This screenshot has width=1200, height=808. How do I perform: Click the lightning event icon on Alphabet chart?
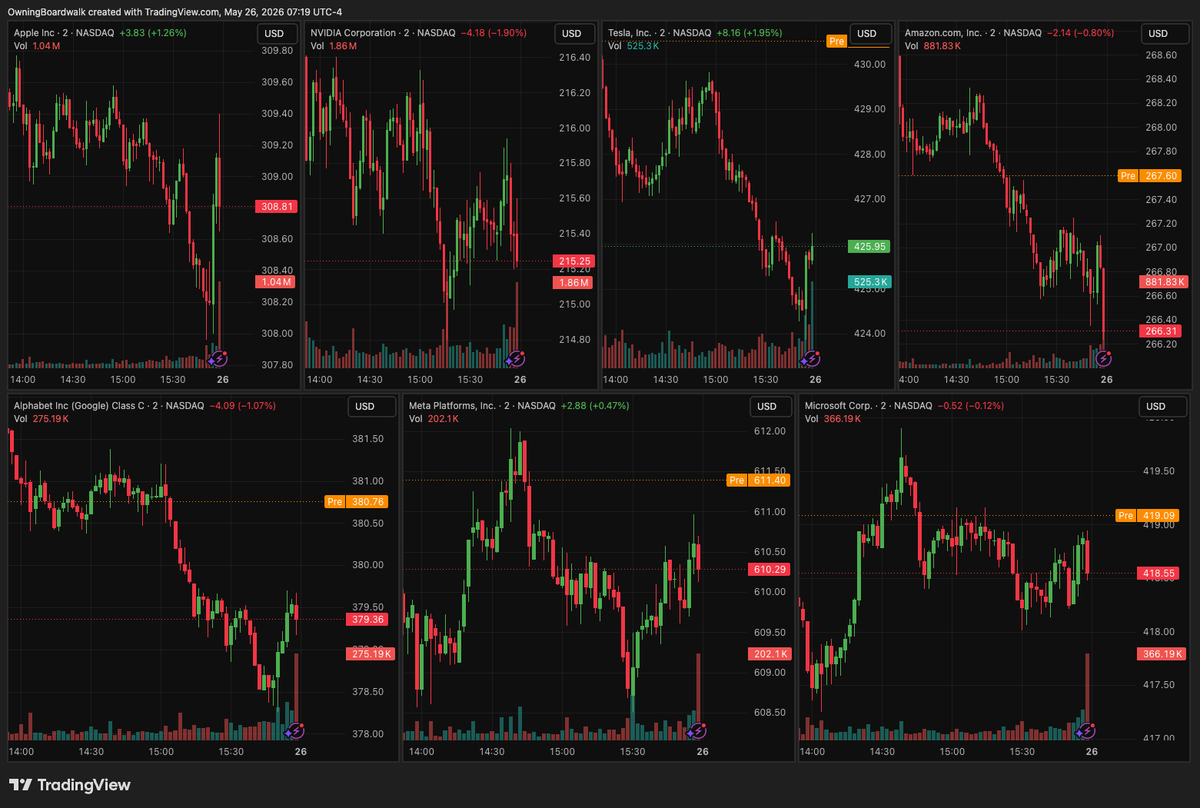pyautogui.click(x=294, y=731)
